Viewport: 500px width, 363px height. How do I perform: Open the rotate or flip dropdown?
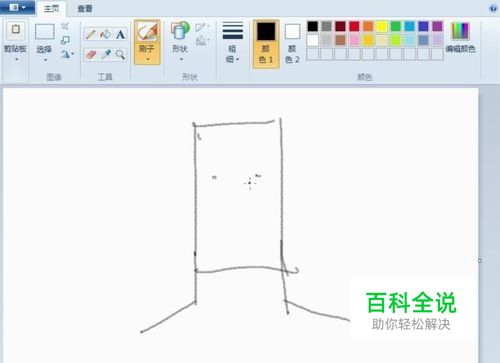pyautogui.click(x=67, y=54)
